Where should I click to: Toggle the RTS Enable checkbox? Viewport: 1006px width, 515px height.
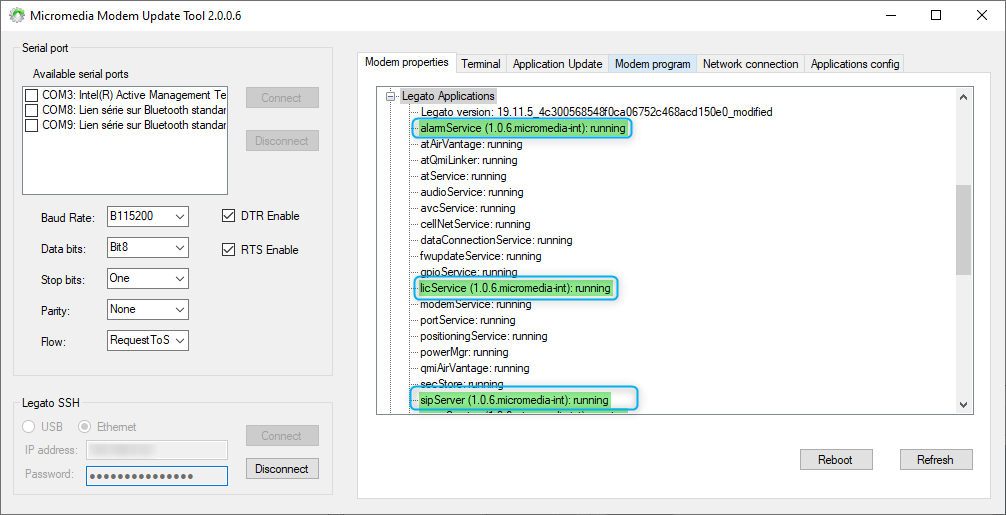point(228,250)
